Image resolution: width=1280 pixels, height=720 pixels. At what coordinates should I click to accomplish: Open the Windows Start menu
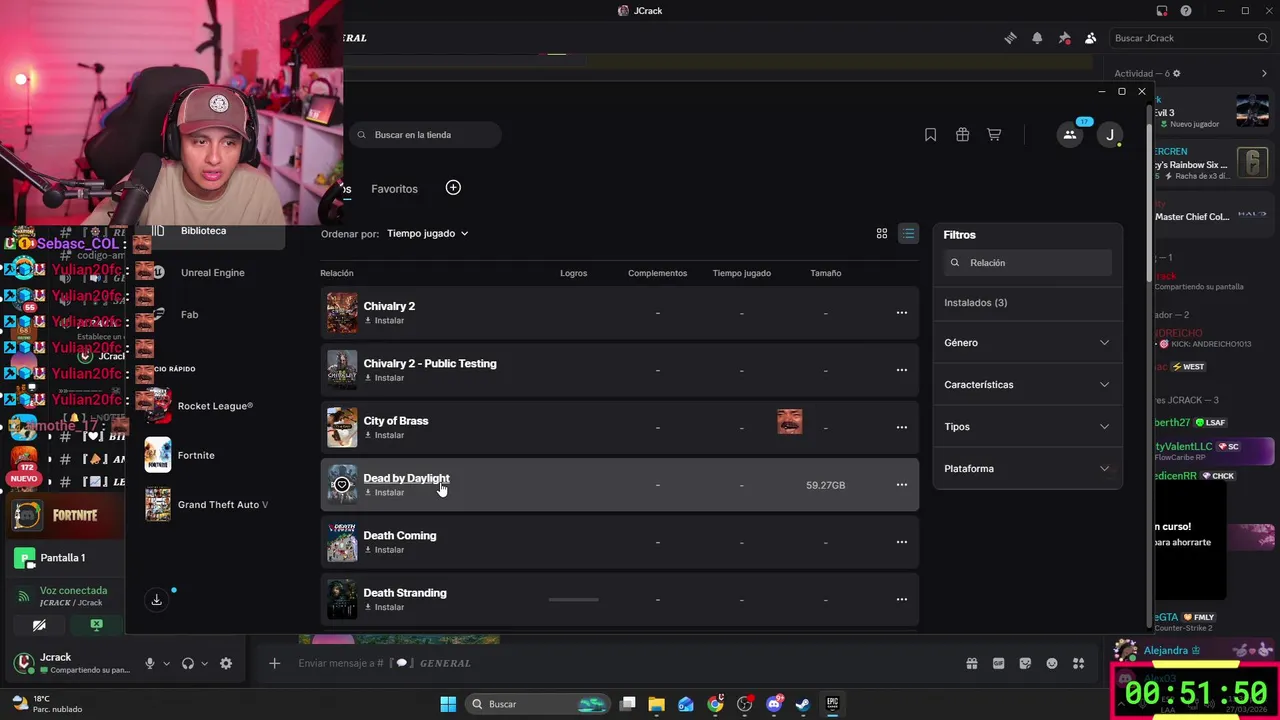pyautogui.click(x=448, y=704)
